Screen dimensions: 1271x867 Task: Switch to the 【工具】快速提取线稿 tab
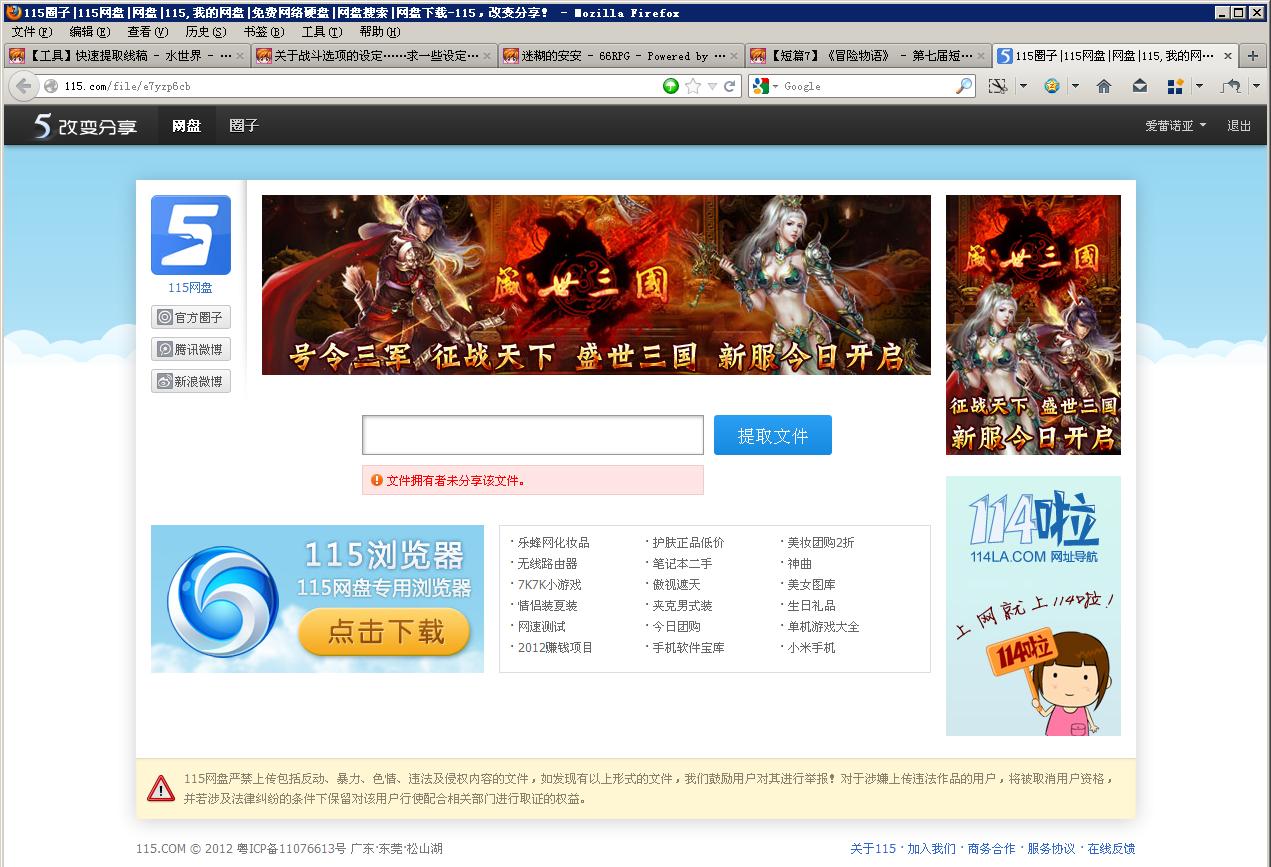[127, 56]
